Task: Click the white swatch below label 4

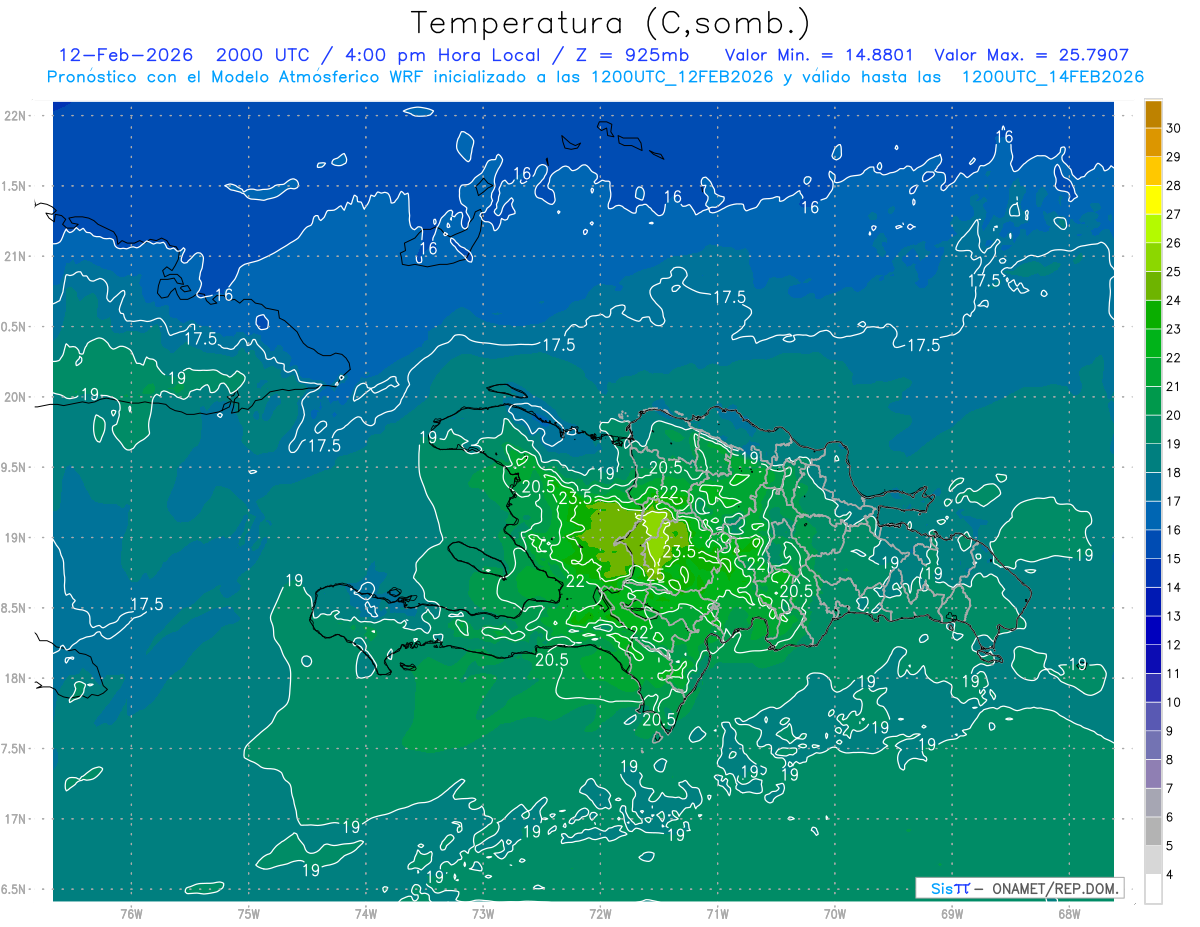Action: 1153,889
